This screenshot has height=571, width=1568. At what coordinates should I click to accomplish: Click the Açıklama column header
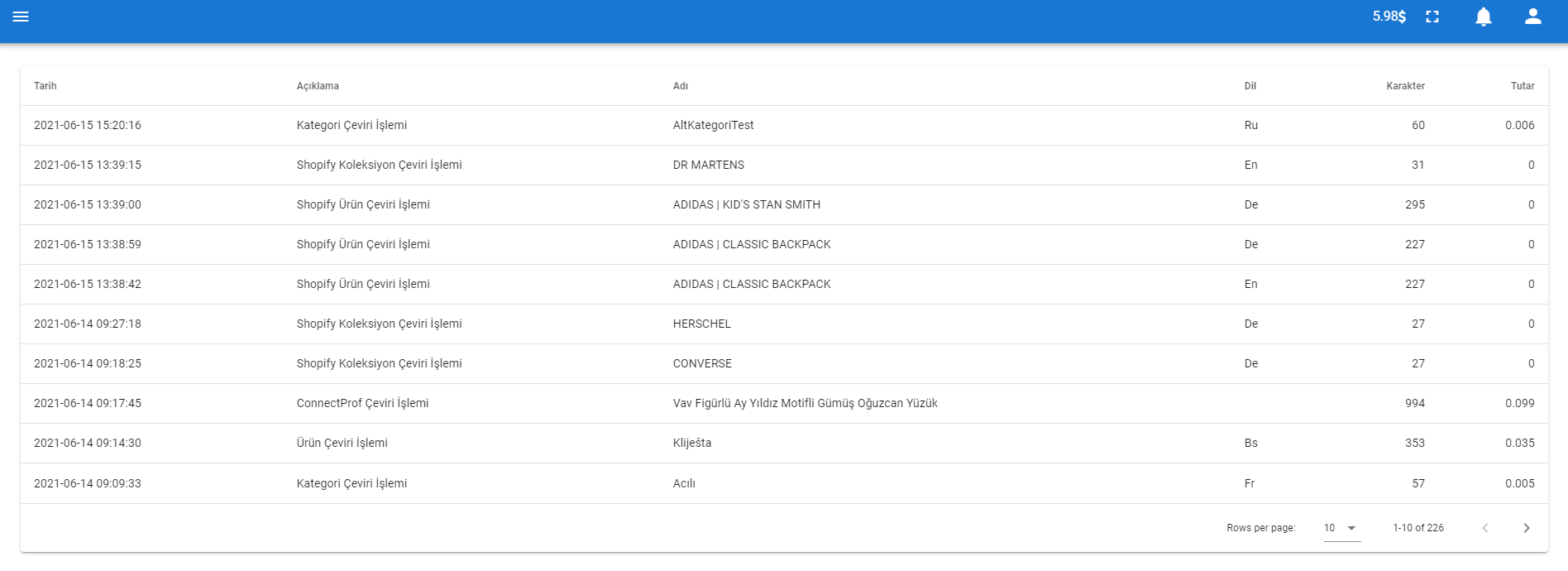[x=318, y=86]
